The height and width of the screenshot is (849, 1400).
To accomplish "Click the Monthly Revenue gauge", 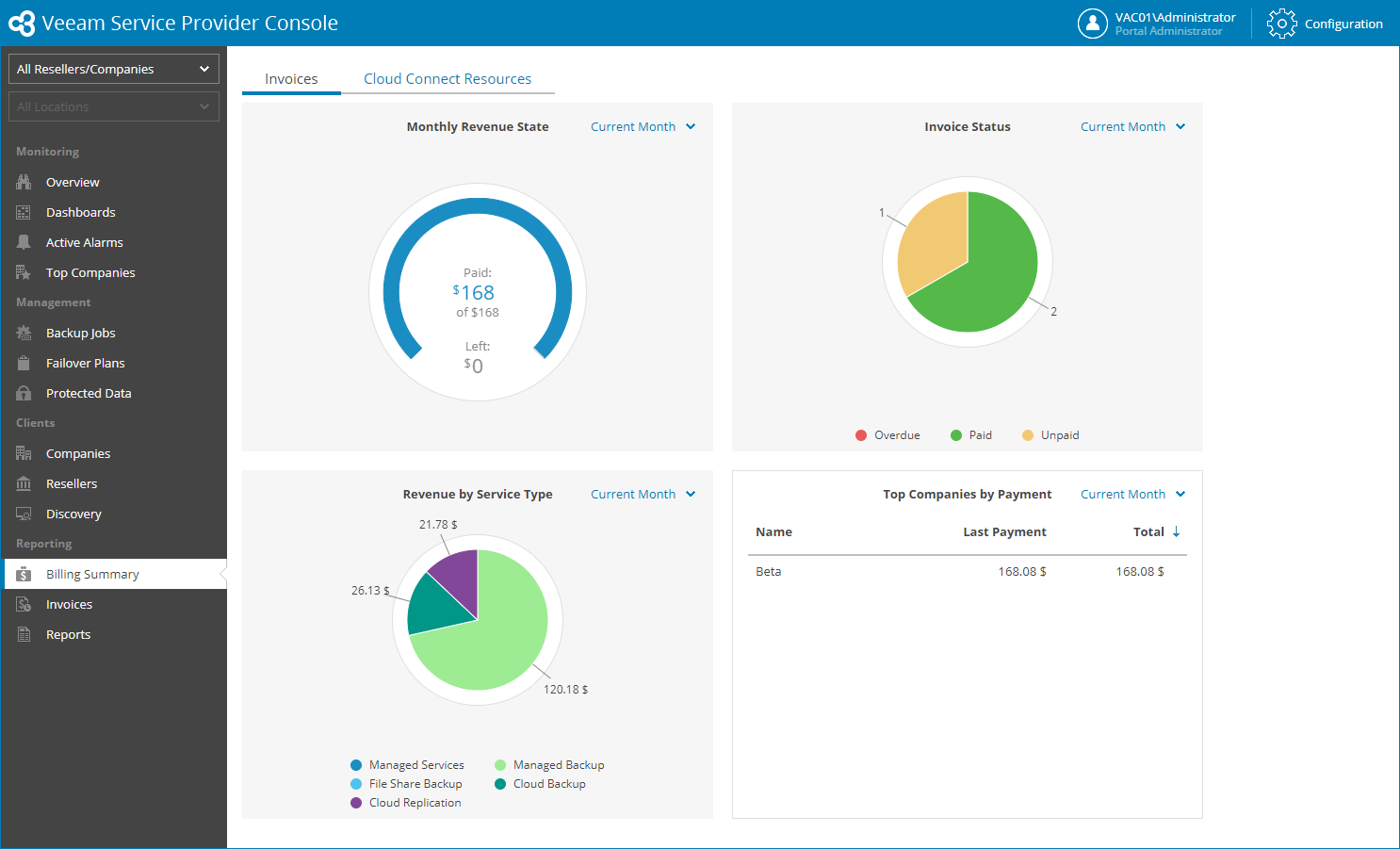I will 478,292.
